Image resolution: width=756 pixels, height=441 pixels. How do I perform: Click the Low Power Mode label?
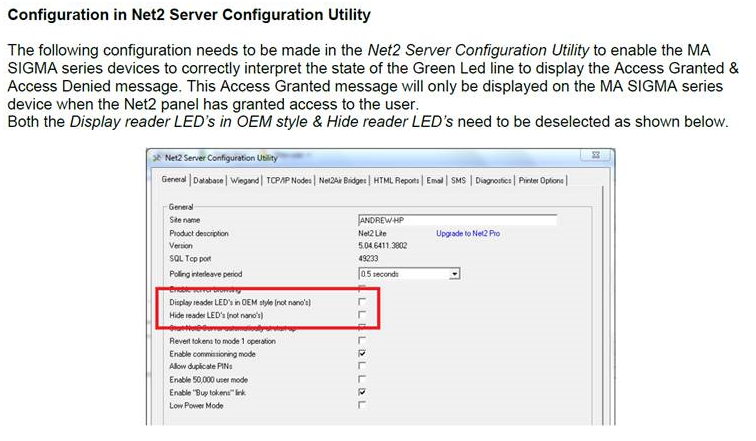196,406
